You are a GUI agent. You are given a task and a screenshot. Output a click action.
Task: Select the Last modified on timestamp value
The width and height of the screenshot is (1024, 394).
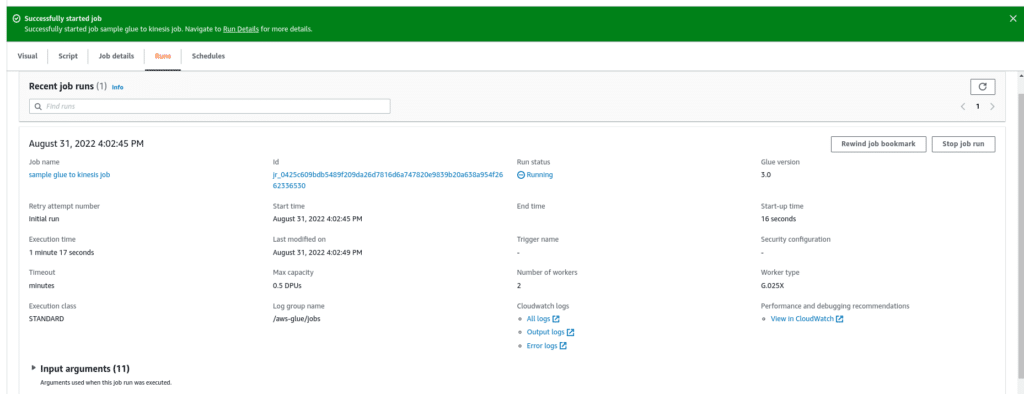pyautogui.click(x=317, y=252)
